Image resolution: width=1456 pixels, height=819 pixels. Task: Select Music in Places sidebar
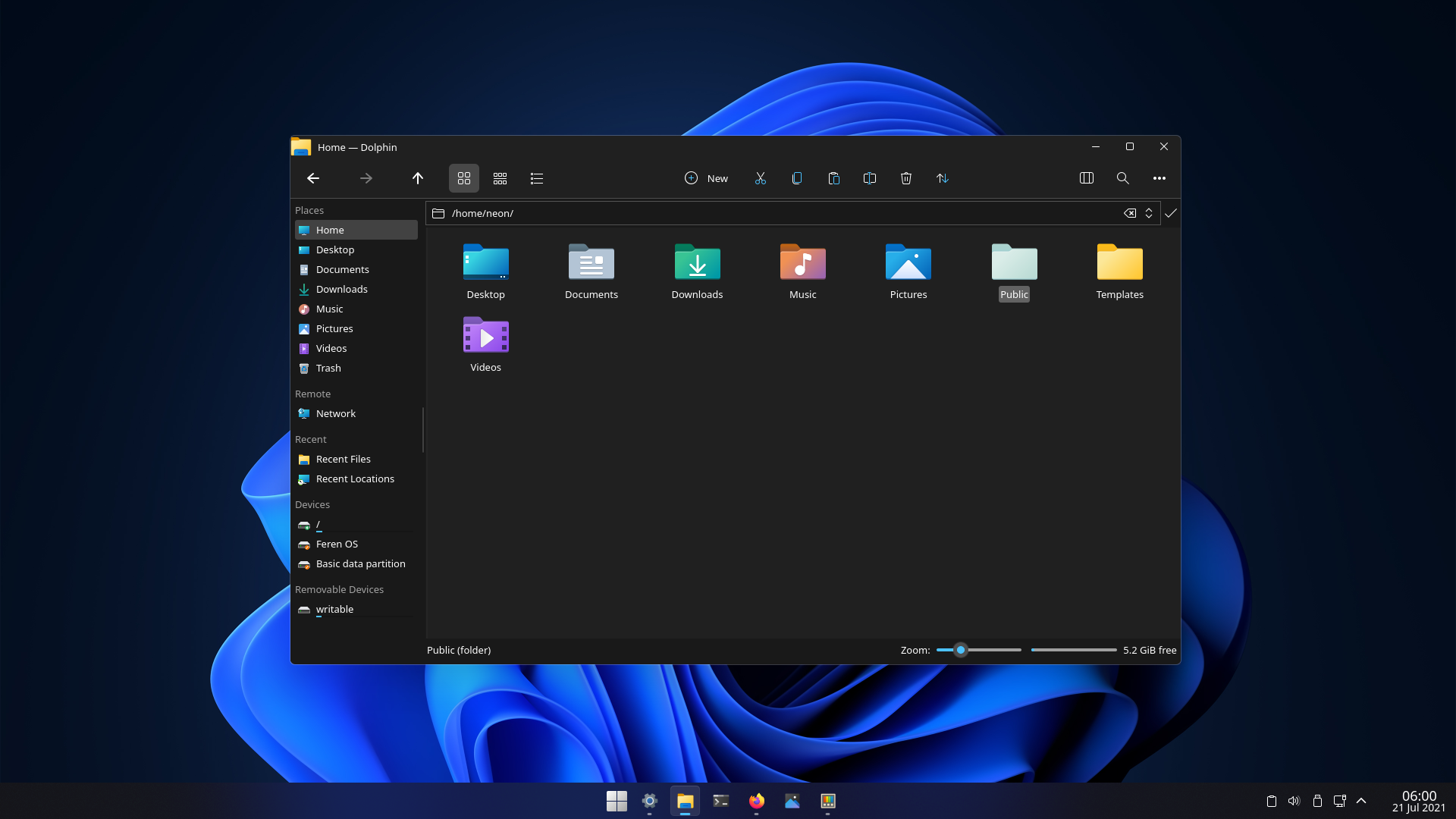(x=356, y=309)
